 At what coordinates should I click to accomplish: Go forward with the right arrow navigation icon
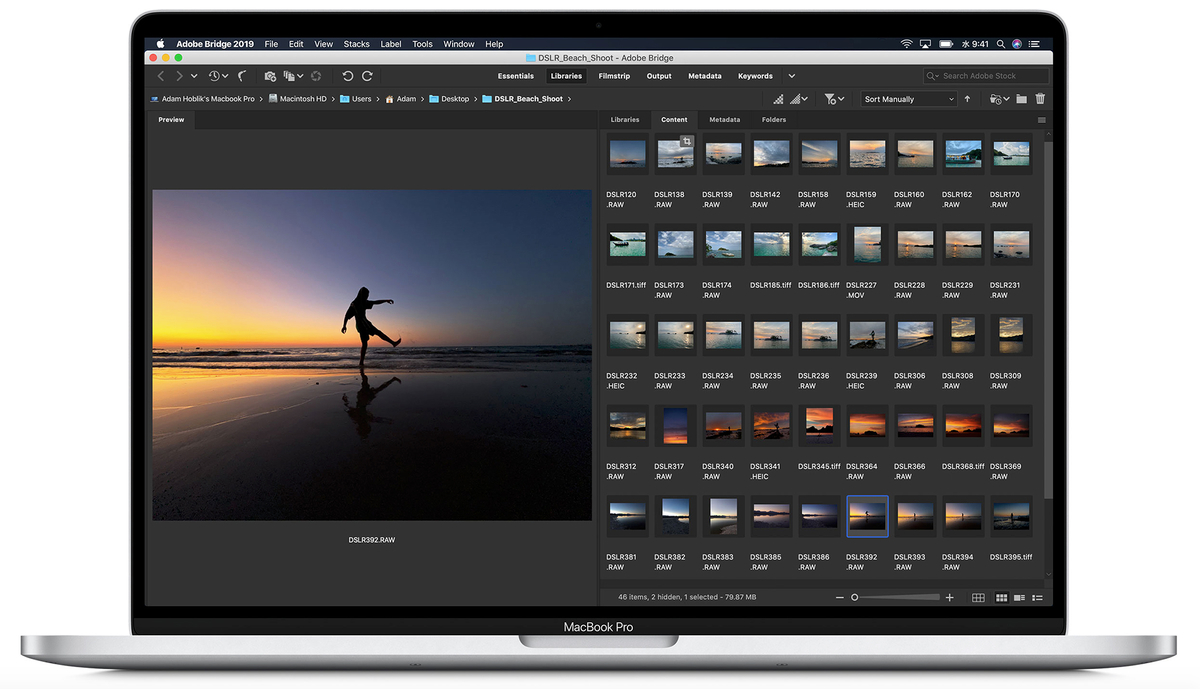pos(180,76)
